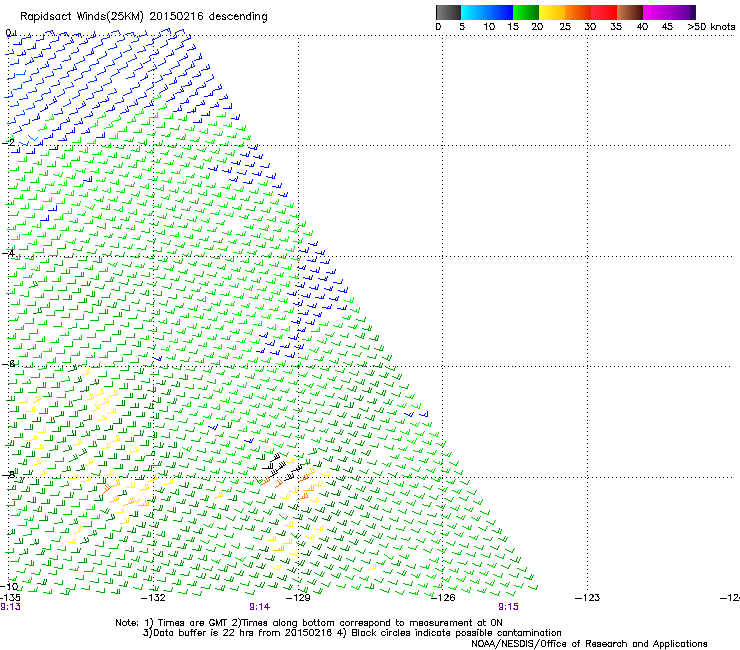
Task: Choose the red 30-35 knots legend swatch
Action: pyautogui.click(x=604, y=12)
